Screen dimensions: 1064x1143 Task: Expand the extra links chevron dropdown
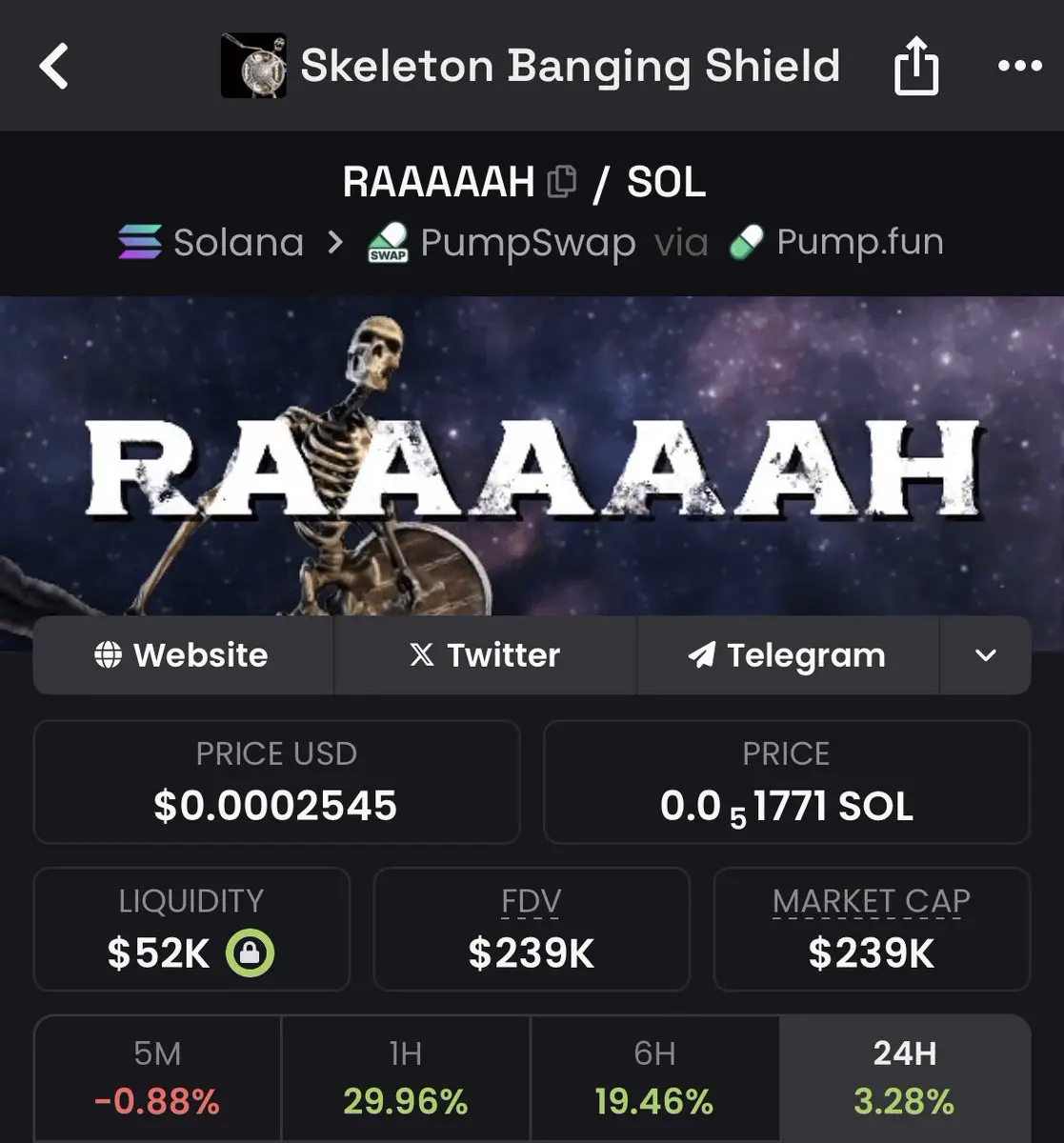coord(986,655)
